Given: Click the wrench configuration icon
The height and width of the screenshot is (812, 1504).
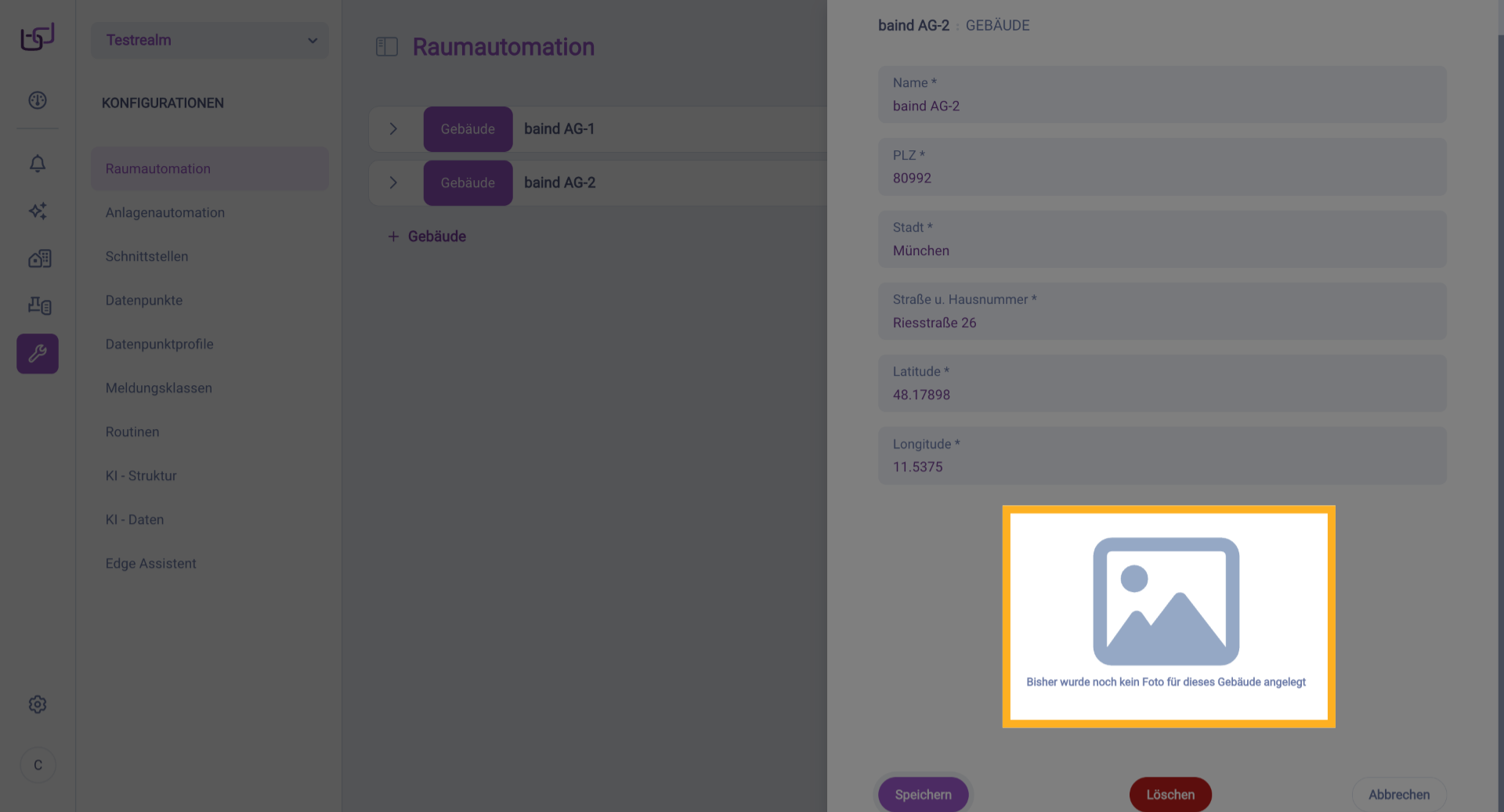Looking at the screenshot, I should (x=38, y=354).
